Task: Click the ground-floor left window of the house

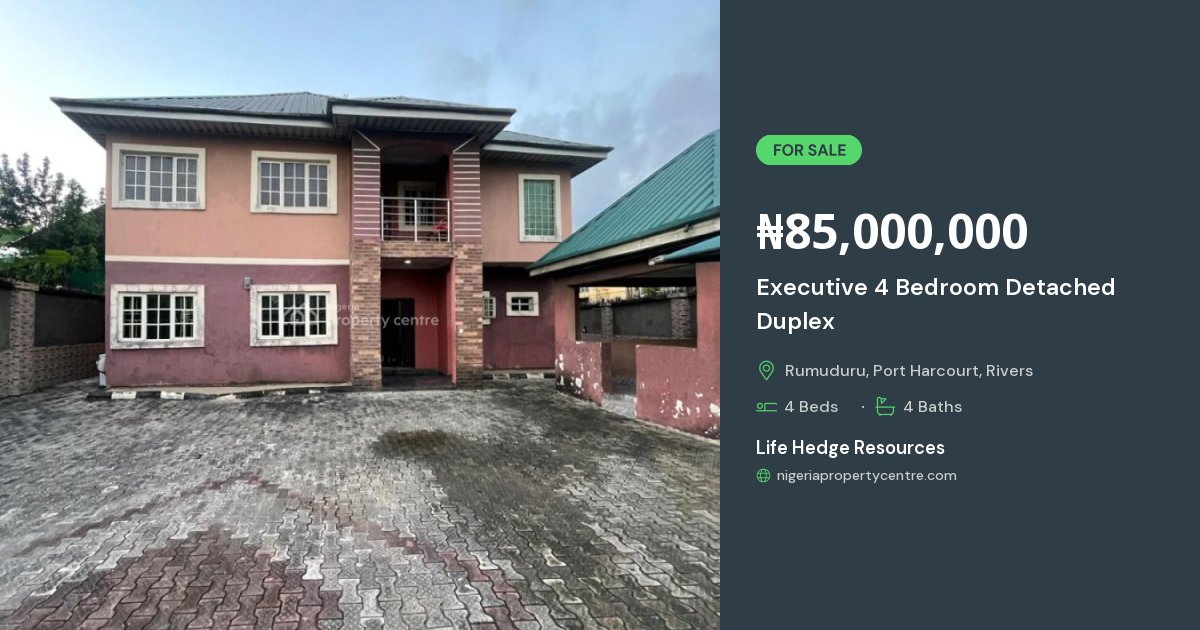Action: [157, 316]
